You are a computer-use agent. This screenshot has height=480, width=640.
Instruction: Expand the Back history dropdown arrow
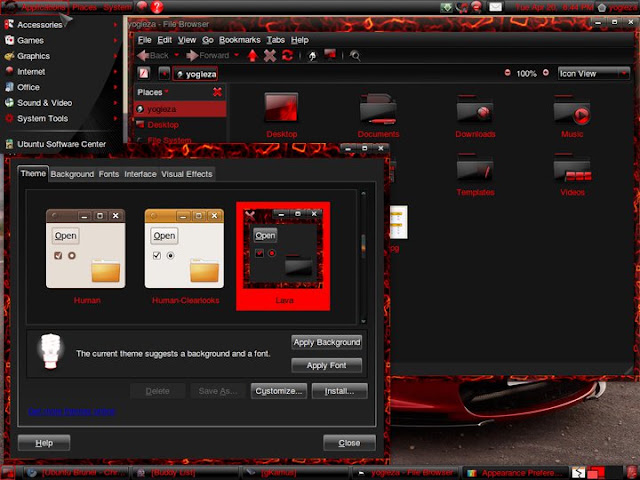coord(177,55)
